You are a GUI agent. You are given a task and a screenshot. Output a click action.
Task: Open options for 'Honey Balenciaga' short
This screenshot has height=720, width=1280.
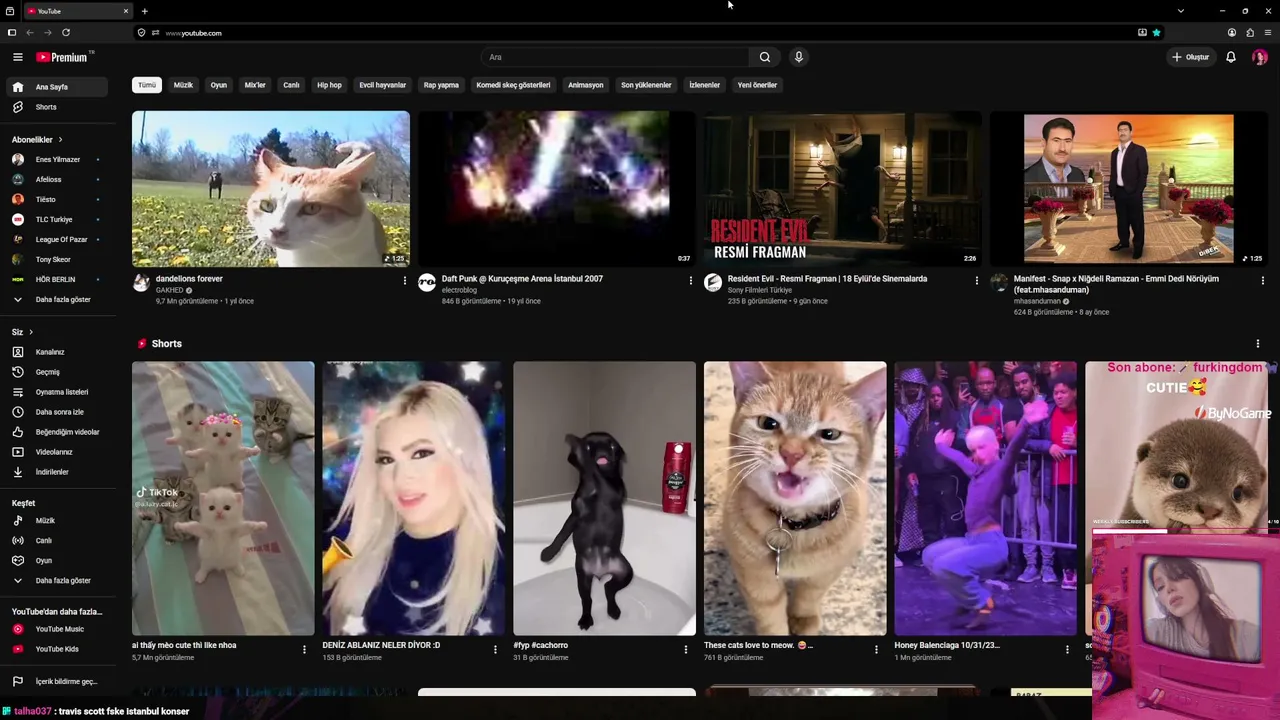point(1067,650)
